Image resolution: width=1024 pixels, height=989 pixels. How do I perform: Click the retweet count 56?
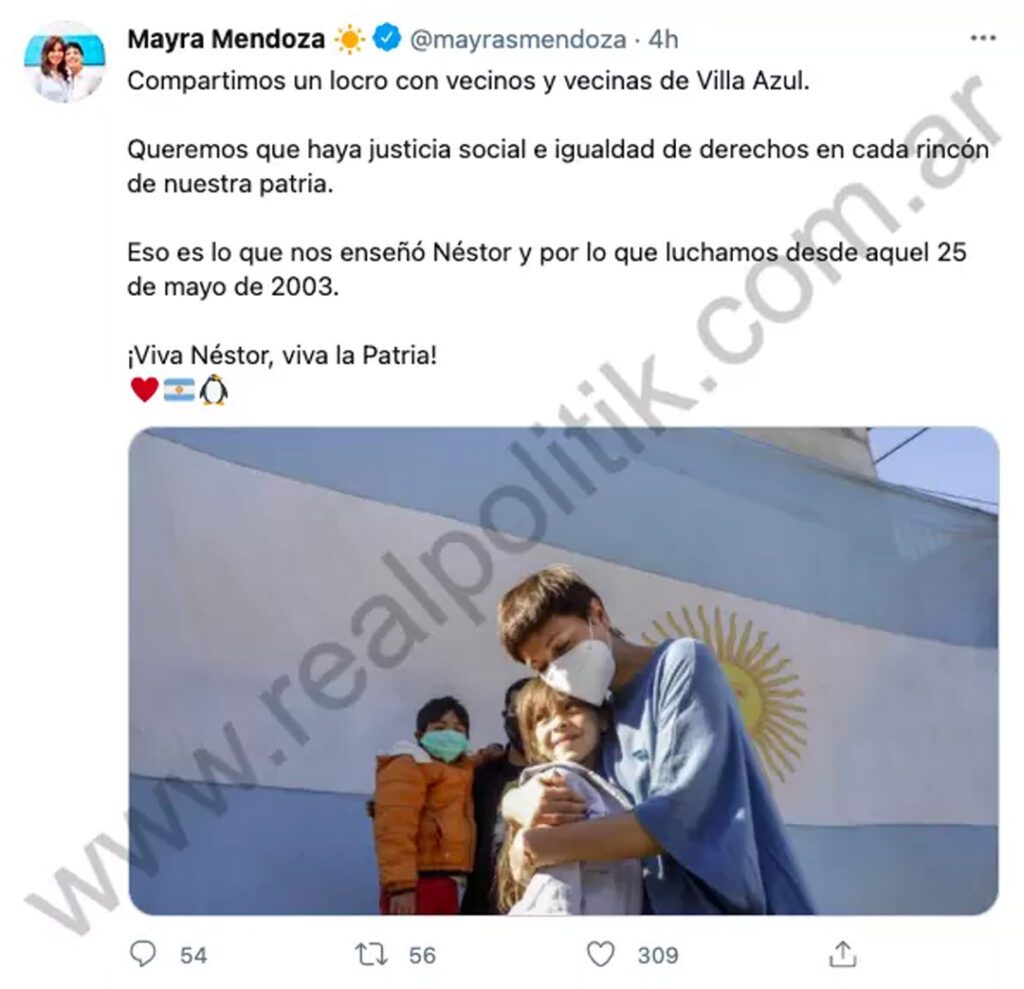[x=422, y=956]
